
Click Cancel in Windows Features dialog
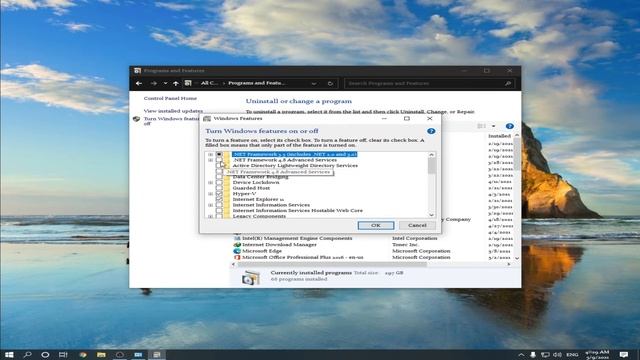(x=417, y=225)
